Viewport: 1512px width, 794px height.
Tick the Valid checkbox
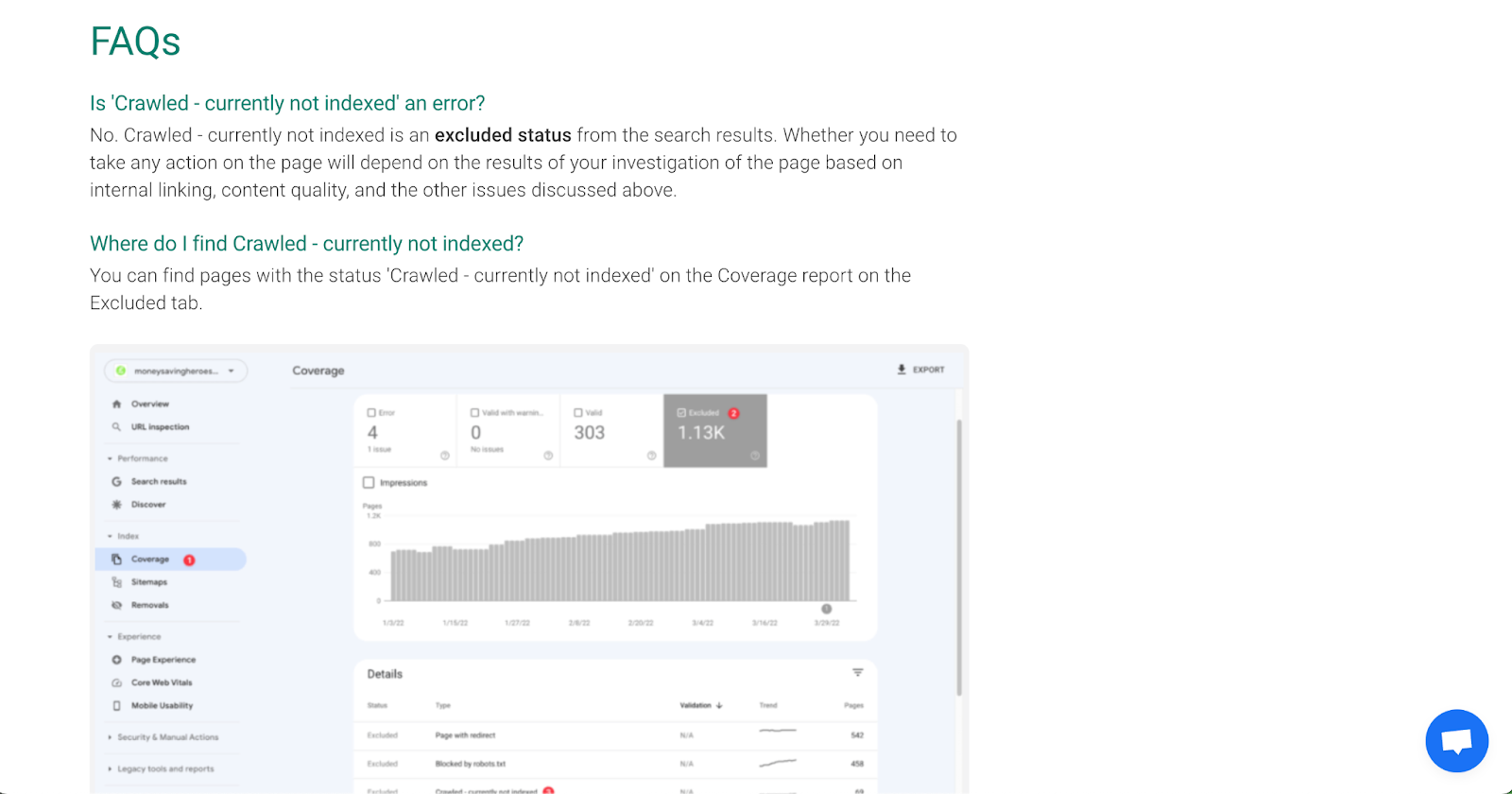point(578,413)
